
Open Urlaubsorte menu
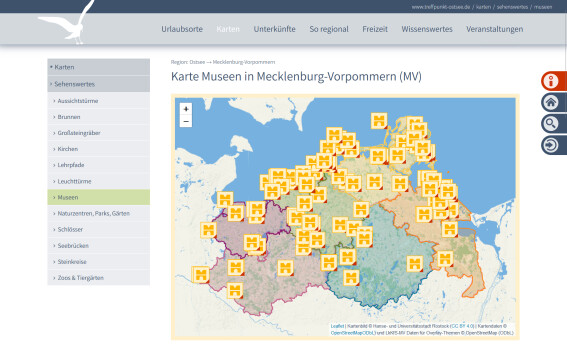(182, 29)
